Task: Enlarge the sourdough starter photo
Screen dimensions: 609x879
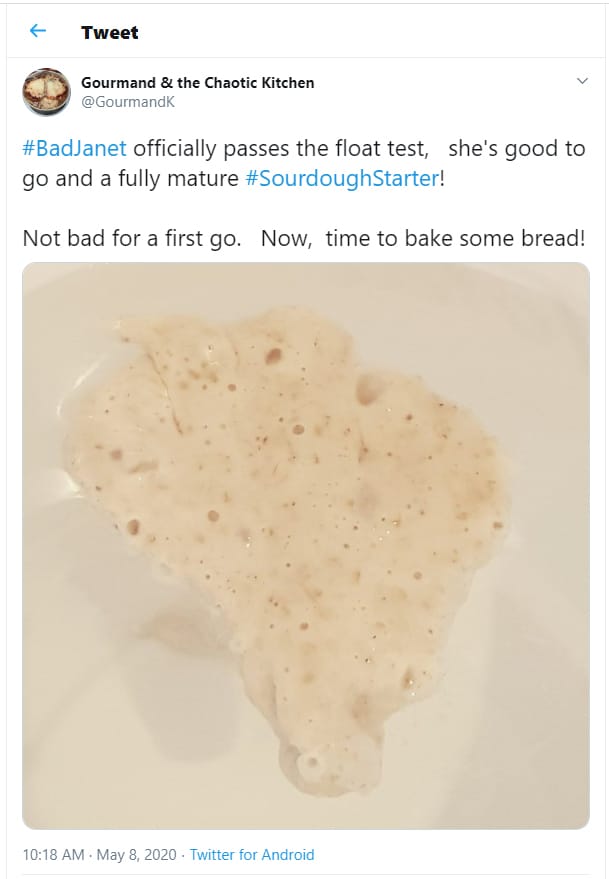Action: (x=306, y=545)
